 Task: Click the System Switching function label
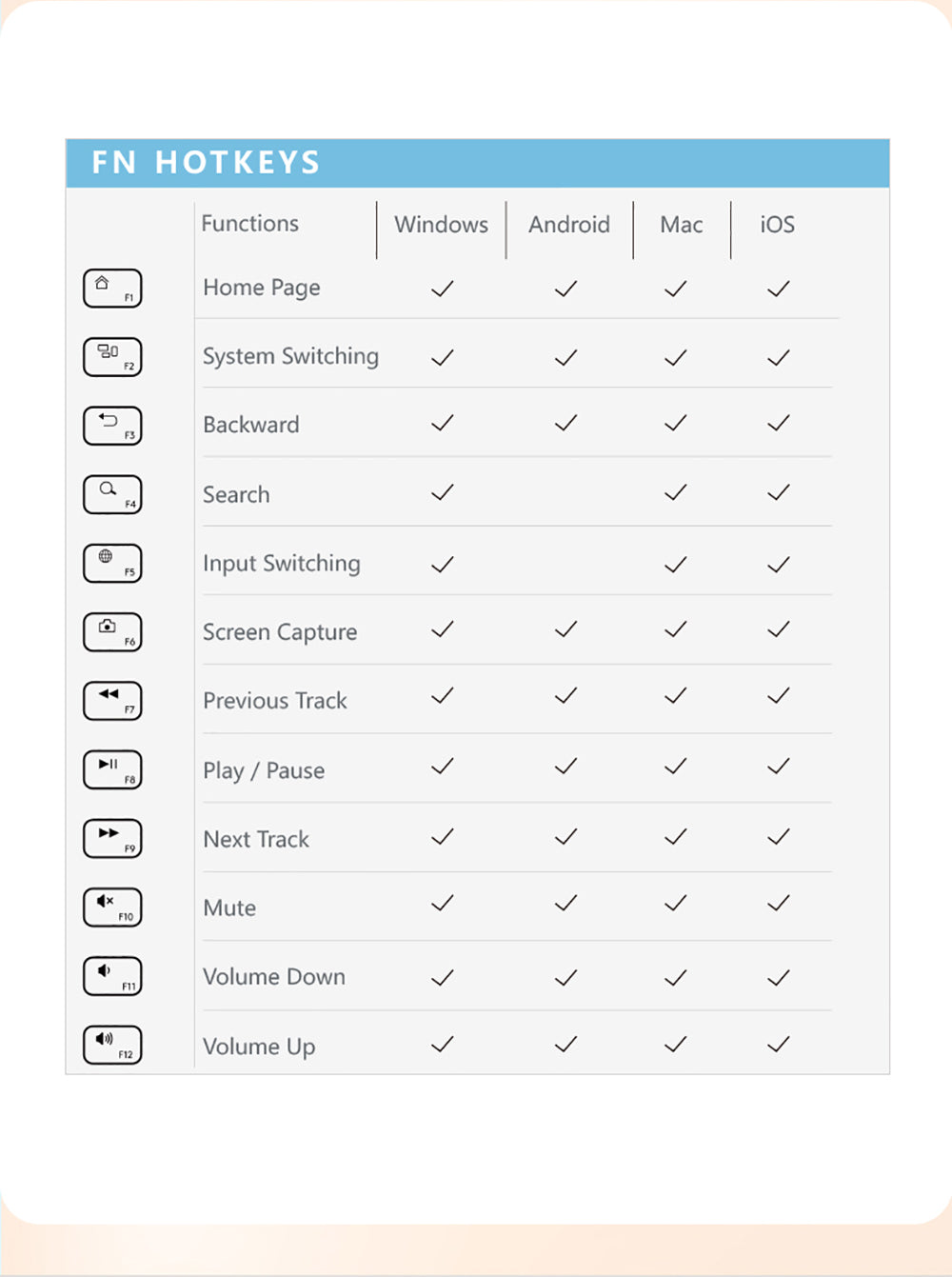[x=290, y=356]
